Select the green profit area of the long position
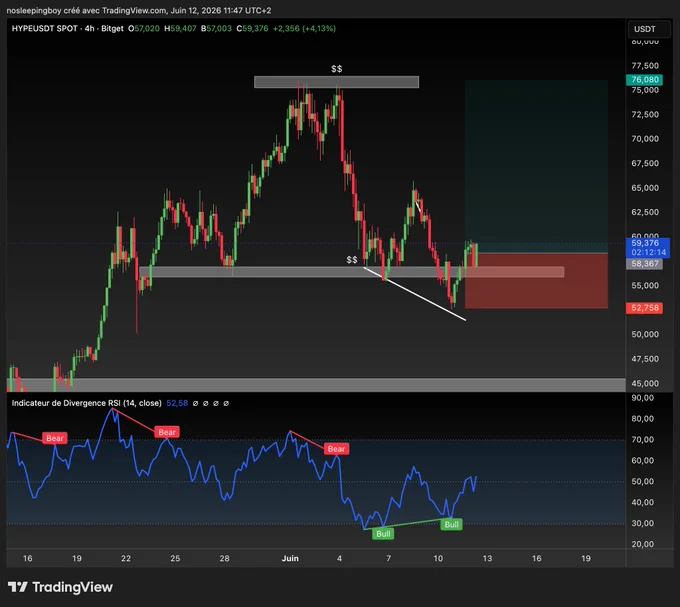 pyautogui.click(x=536, y=166)
